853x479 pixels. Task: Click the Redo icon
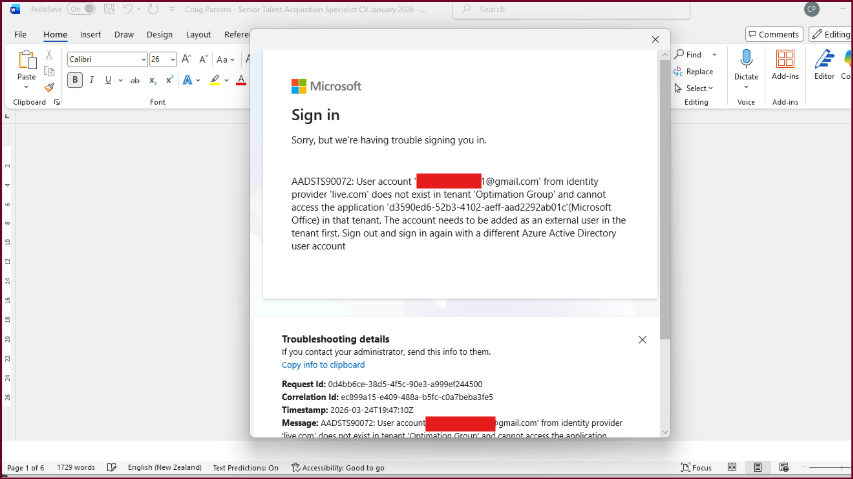pos(153,9)
